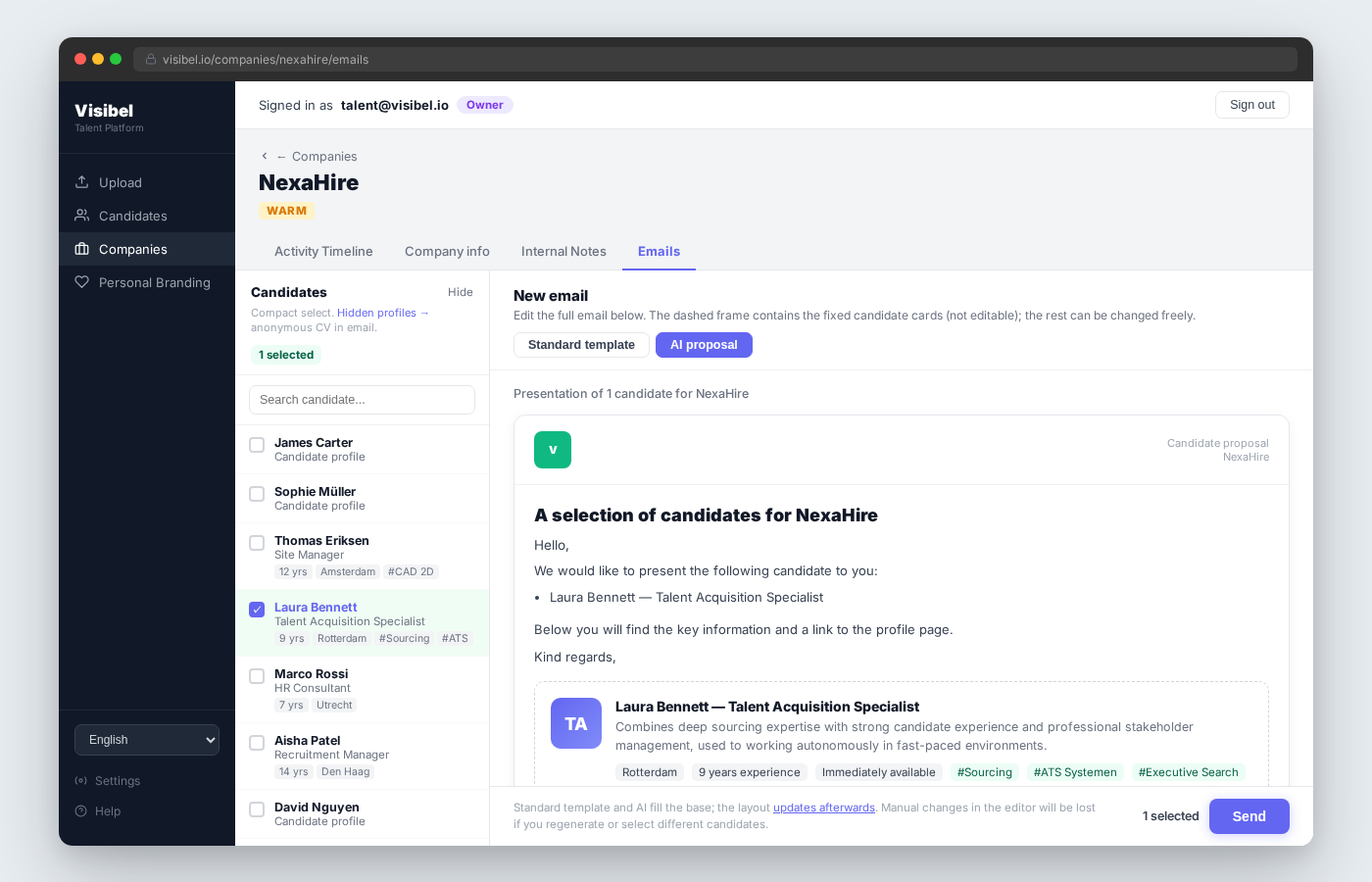Screen dimensions: 1372x882
Task: Focus the Search candidate input field
Action: pos(362,400)
